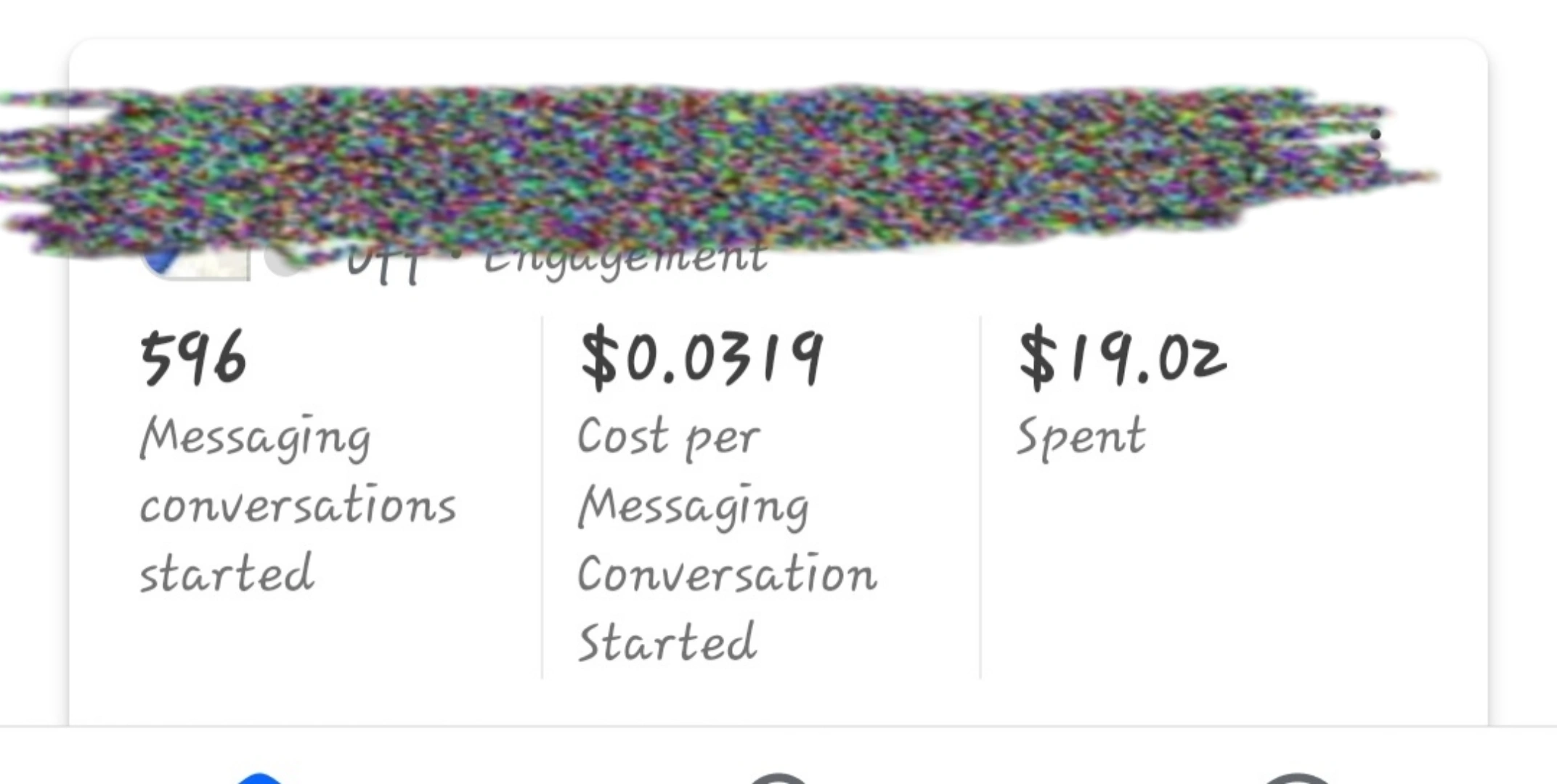Screen dimensions: 1557x784
Task: Tap the middle gray bottom navigation icon
Action: (778, 778)
